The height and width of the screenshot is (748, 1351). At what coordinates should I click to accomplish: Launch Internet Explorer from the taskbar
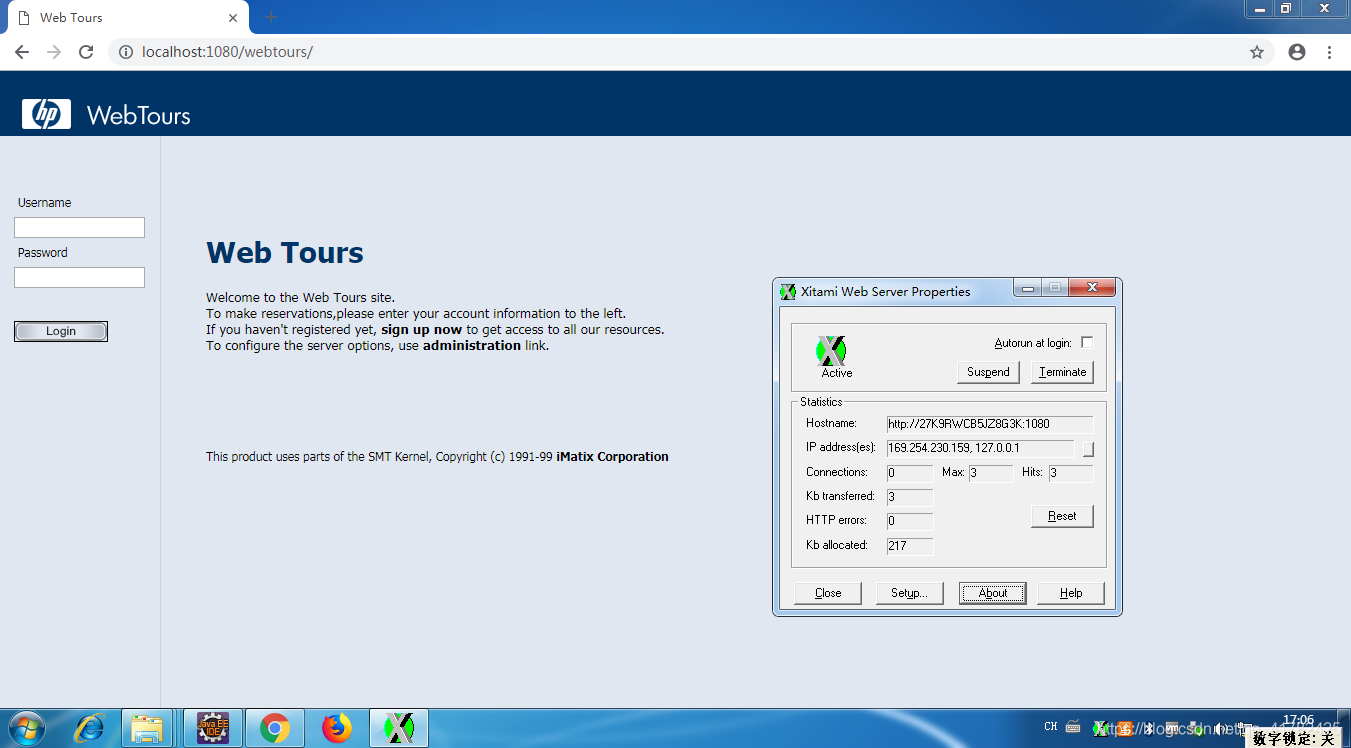point(89,728)
